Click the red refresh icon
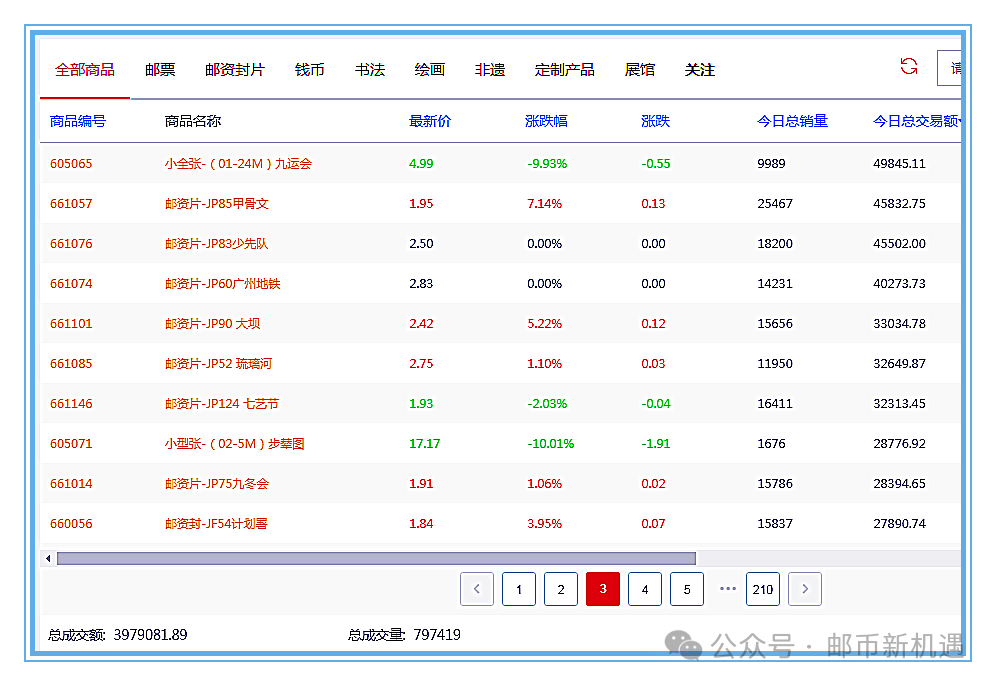This screenshot has width=996, height=686. (908, 67)
